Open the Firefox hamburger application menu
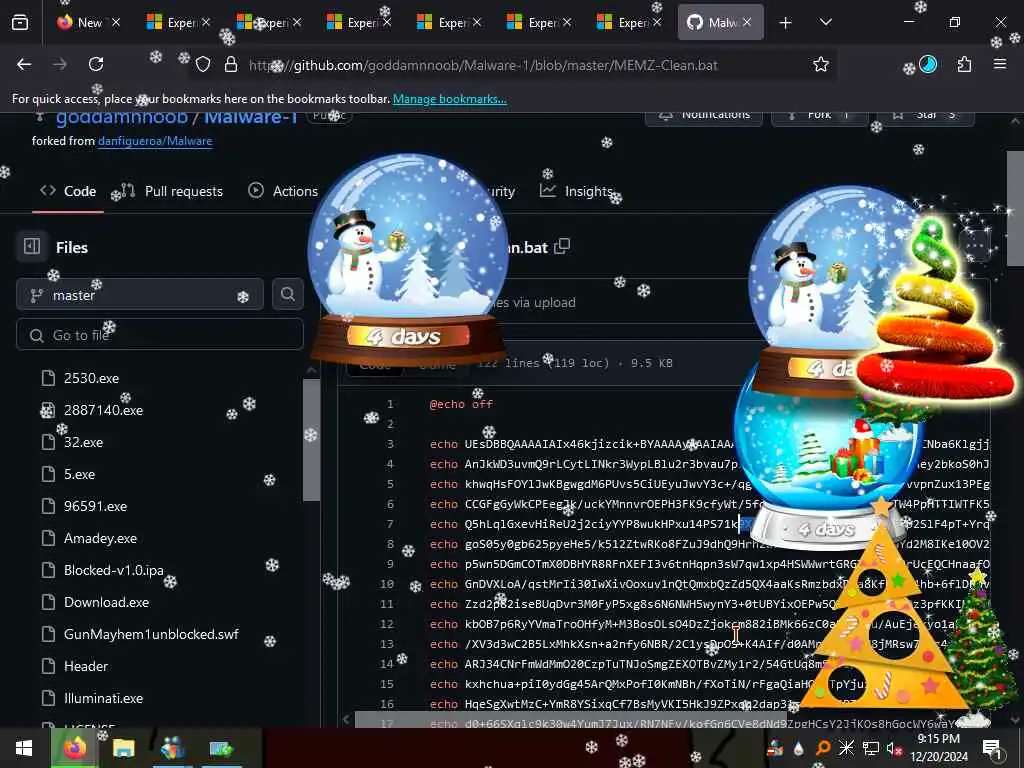1024x768 pixels. 1000,64
